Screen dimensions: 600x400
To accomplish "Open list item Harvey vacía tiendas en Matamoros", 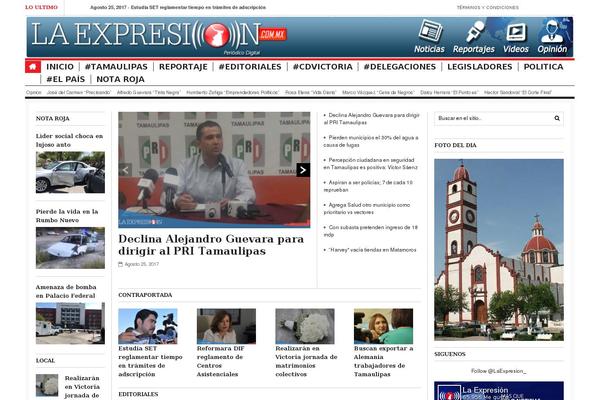I will pyautogui.click(x=370, y=250).
